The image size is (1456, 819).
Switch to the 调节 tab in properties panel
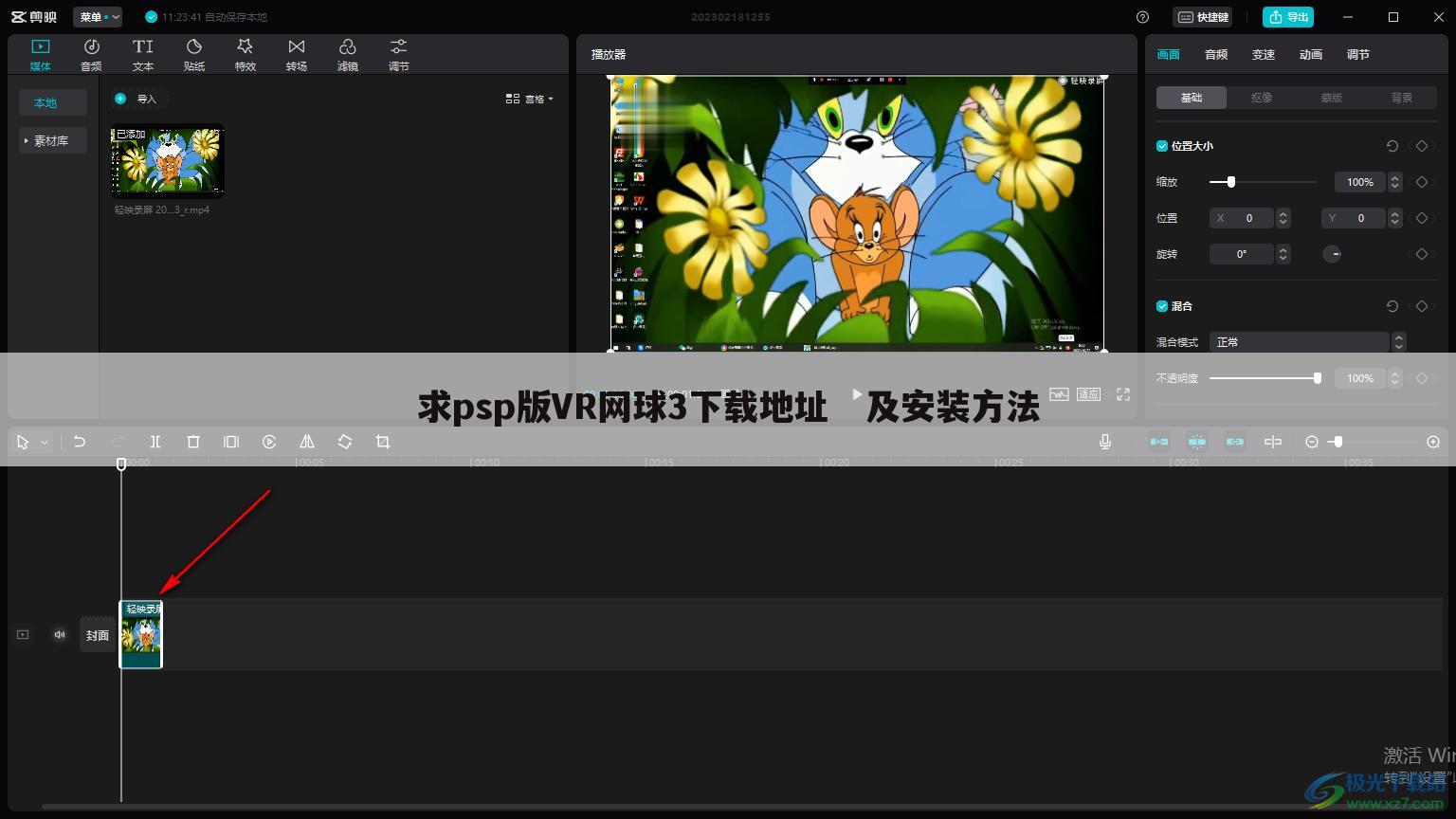pyautogui.click(x=1358, y=55)
